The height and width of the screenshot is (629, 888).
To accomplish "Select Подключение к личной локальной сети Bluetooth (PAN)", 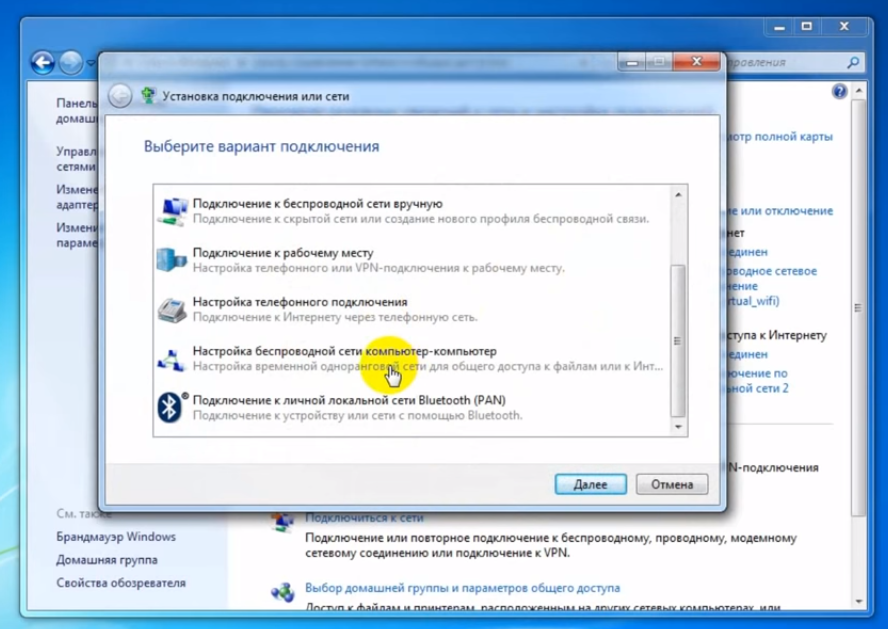I will click(x=412, y=408).
